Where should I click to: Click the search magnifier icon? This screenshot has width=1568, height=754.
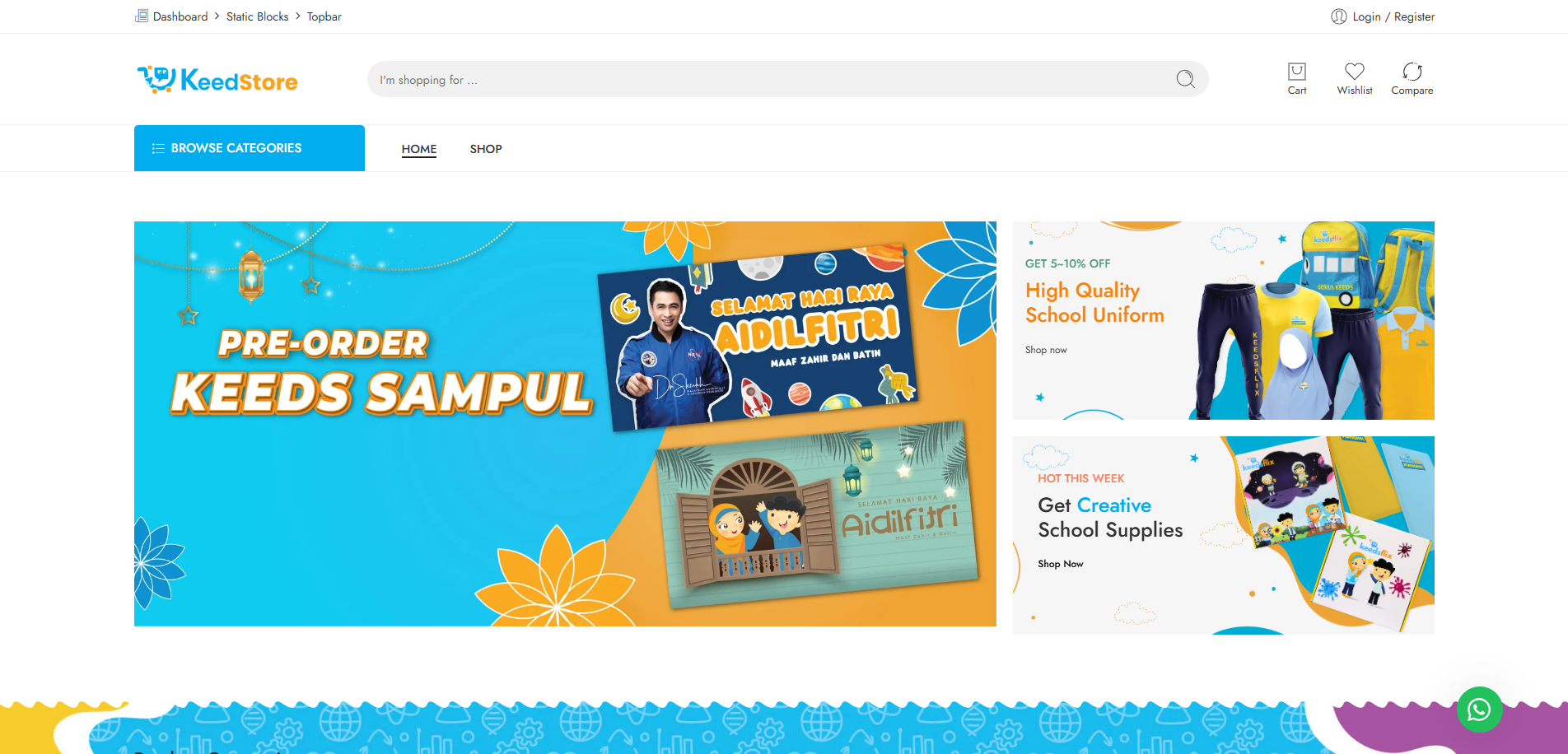point(1185,79)
